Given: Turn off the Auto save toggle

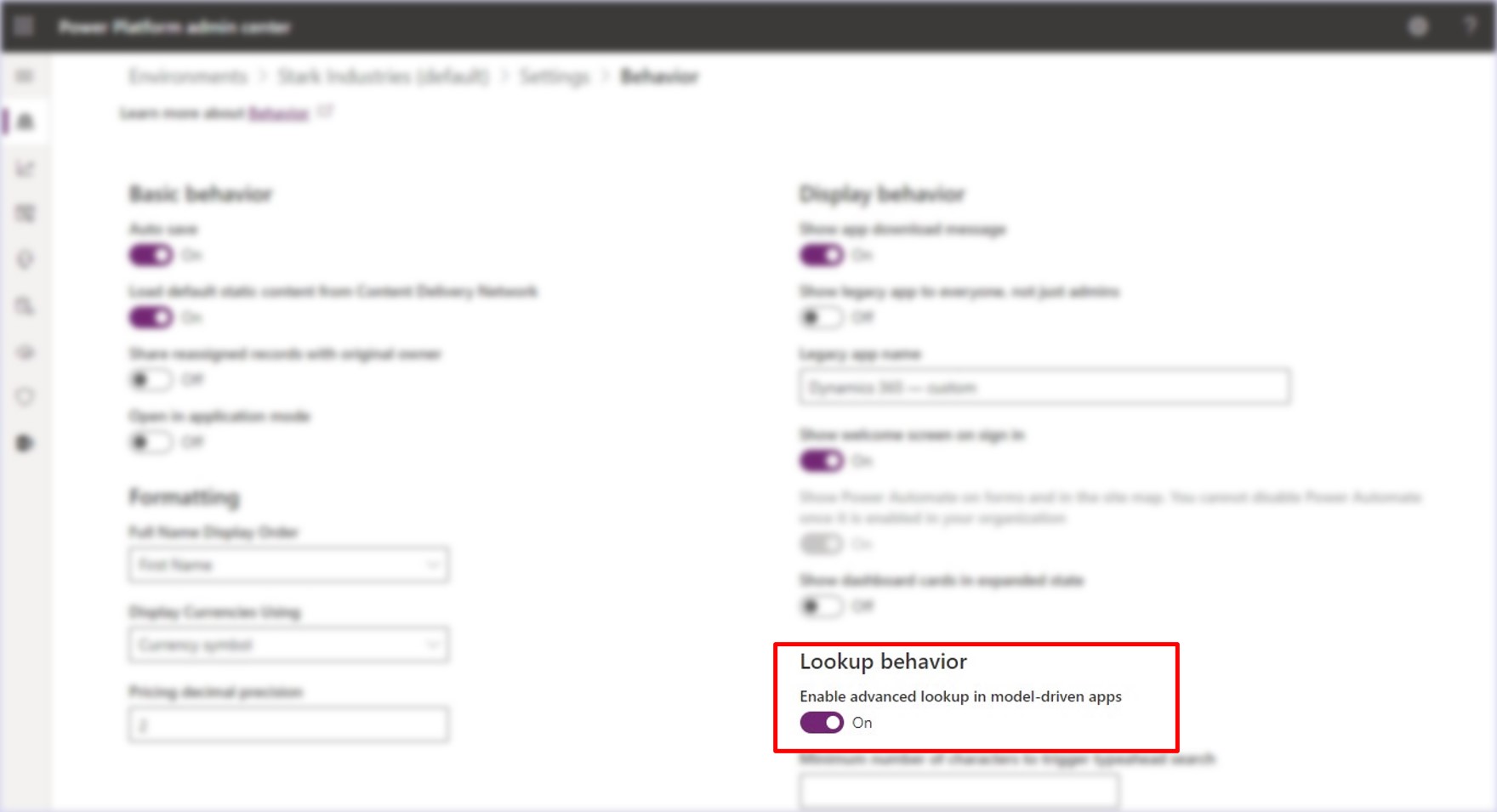Looking at the screenshot, I should pyautogui.click(x=151, y=255).
